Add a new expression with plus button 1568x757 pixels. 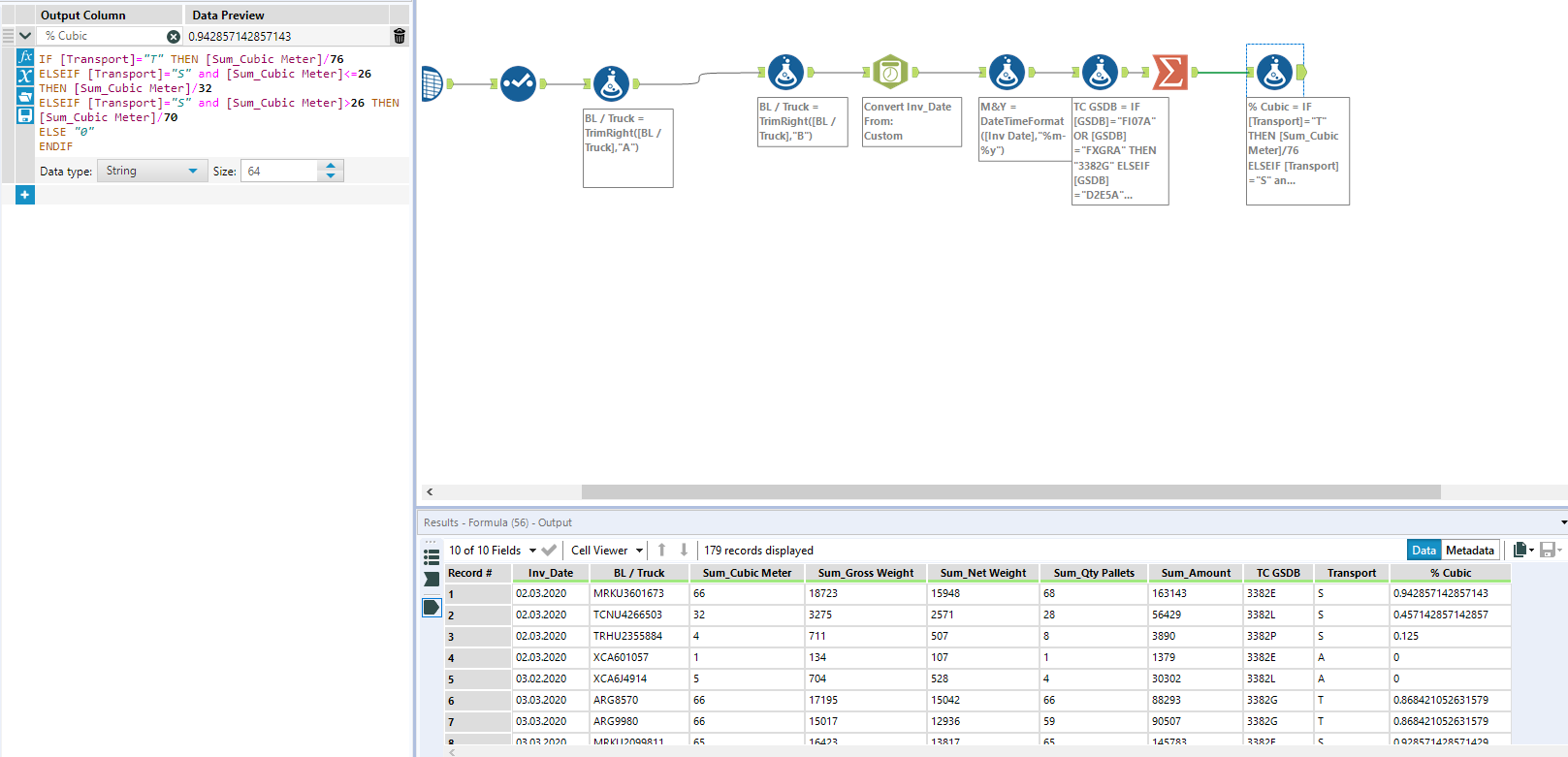click(x=25, y=195)
